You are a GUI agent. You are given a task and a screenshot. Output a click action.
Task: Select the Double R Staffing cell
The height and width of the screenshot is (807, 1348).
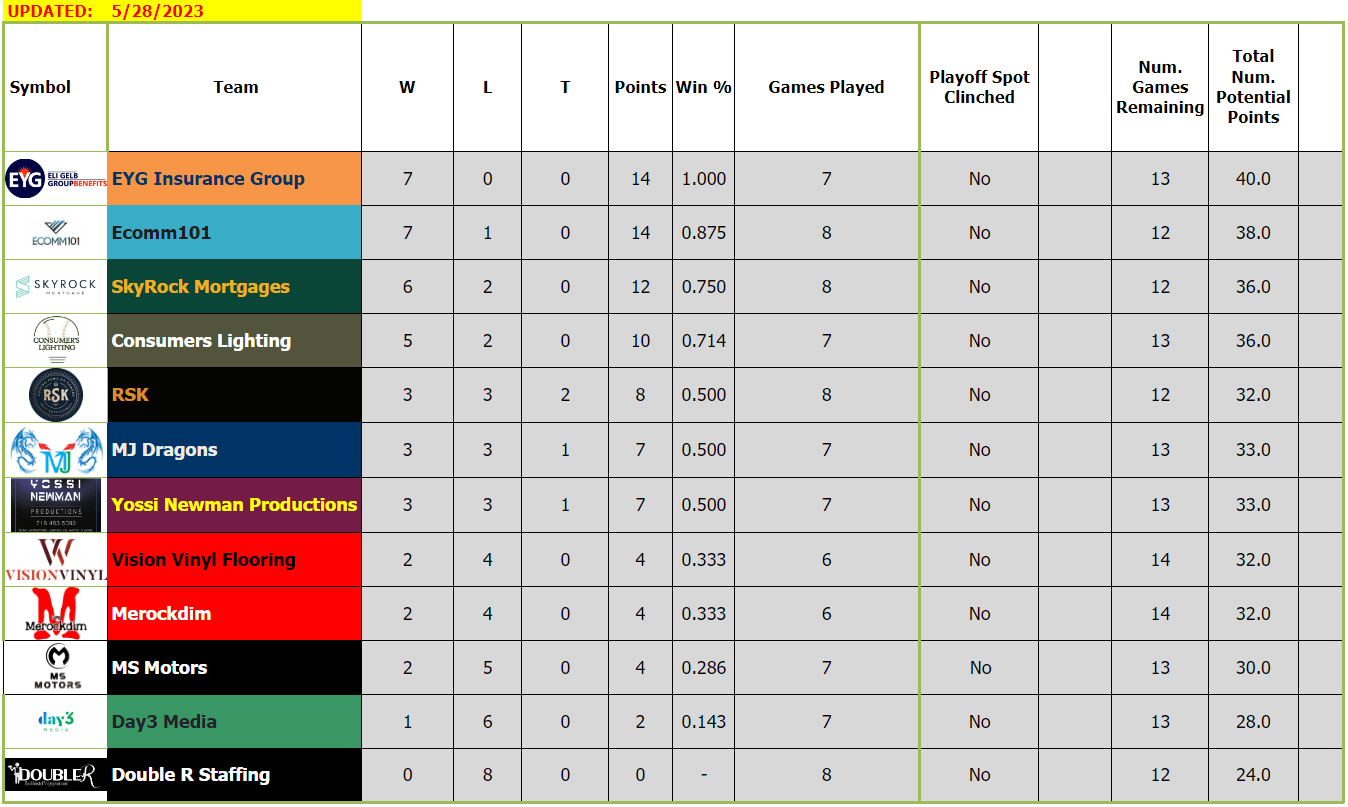(x=234, y=775)
